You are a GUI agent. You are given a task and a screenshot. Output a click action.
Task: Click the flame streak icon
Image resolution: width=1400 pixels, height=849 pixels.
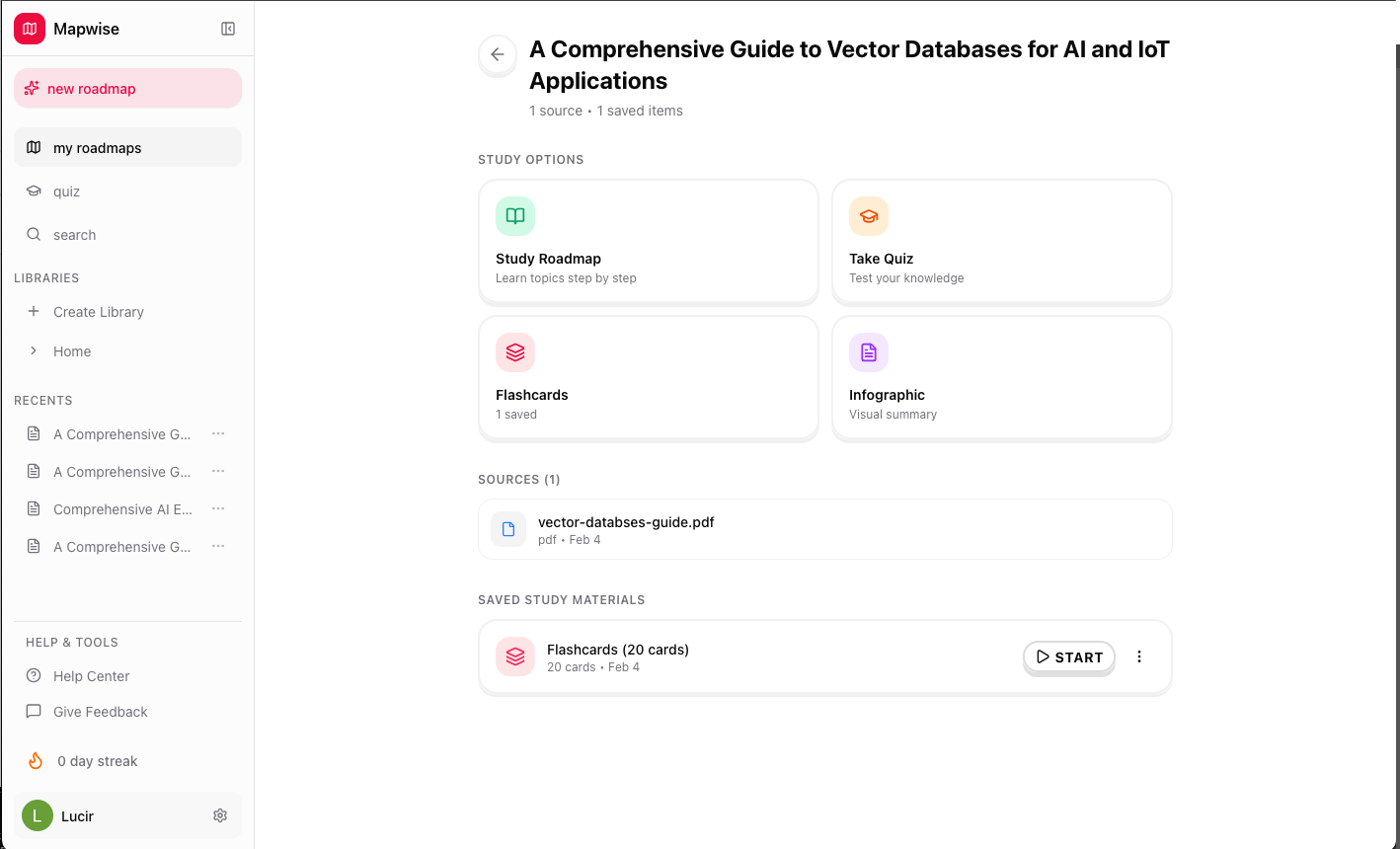pyautogui.click(x=36, y=761)
